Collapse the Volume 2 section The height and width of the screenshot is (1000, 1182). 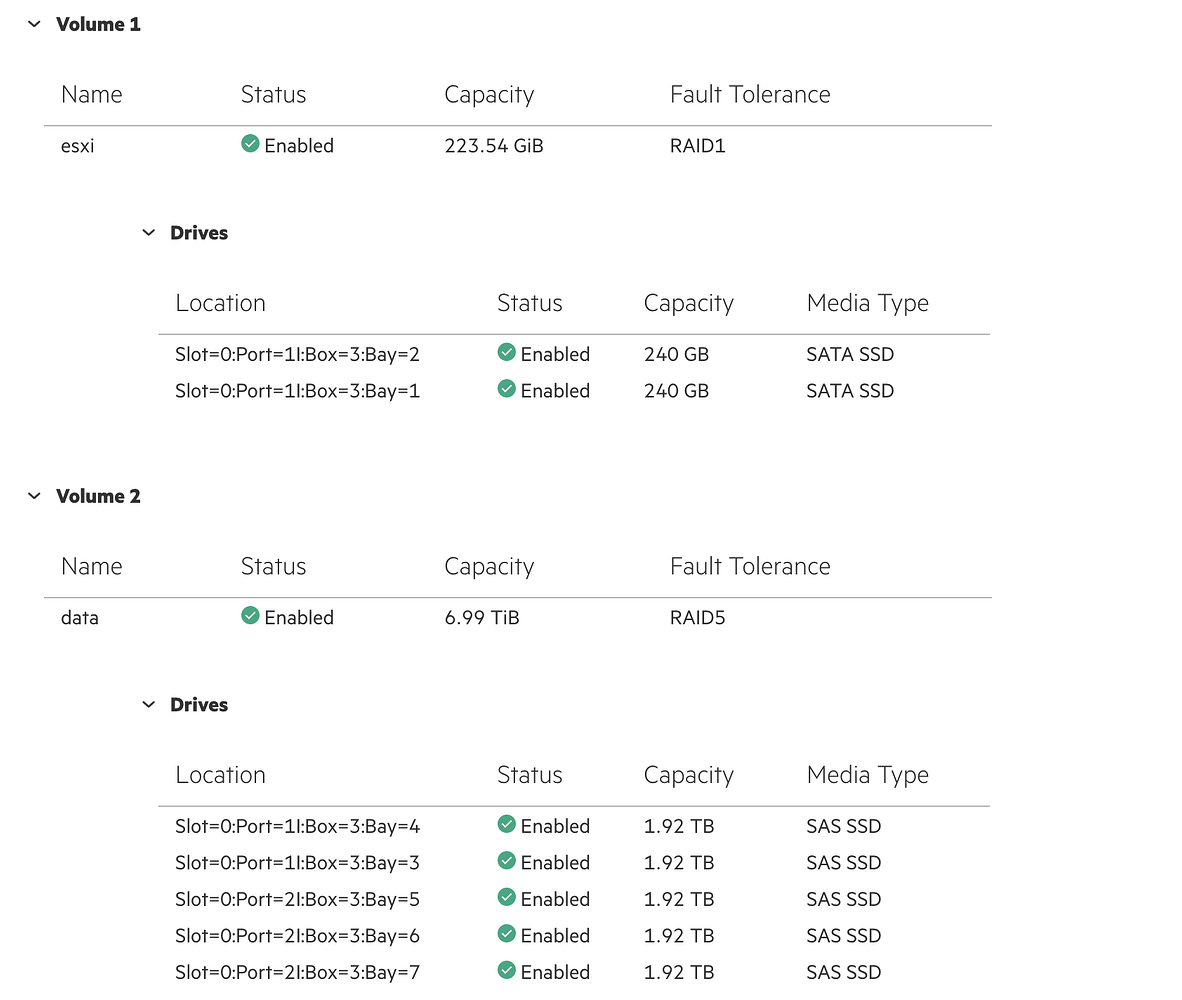pos(33,495)
